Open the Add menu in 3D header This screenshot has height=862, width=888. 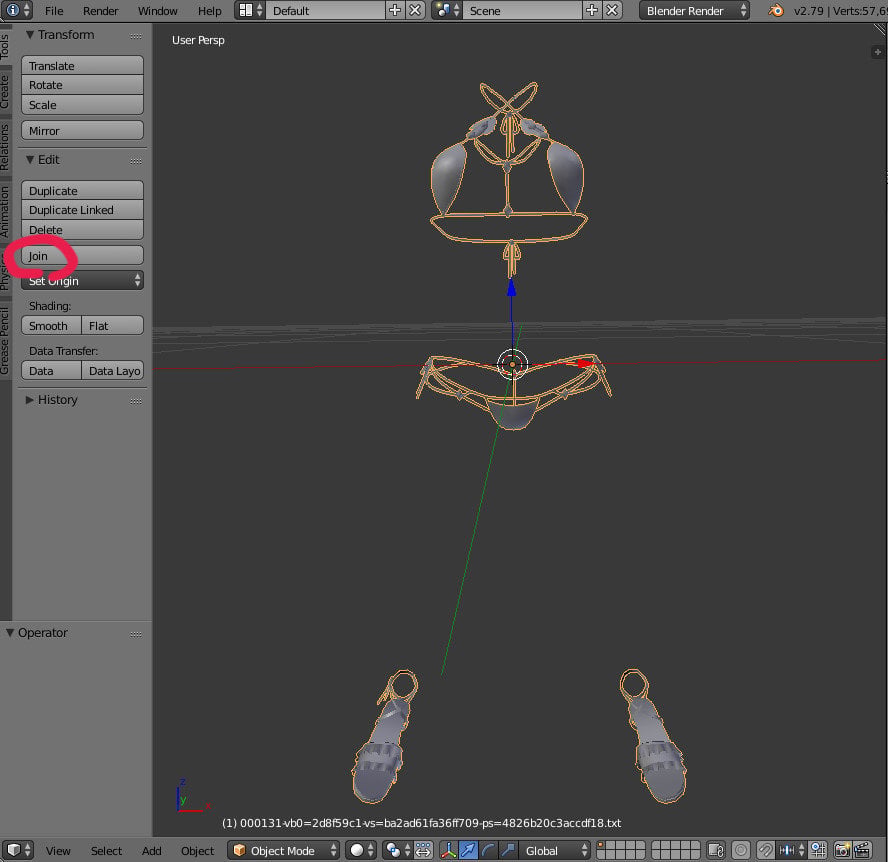[152, 851]
